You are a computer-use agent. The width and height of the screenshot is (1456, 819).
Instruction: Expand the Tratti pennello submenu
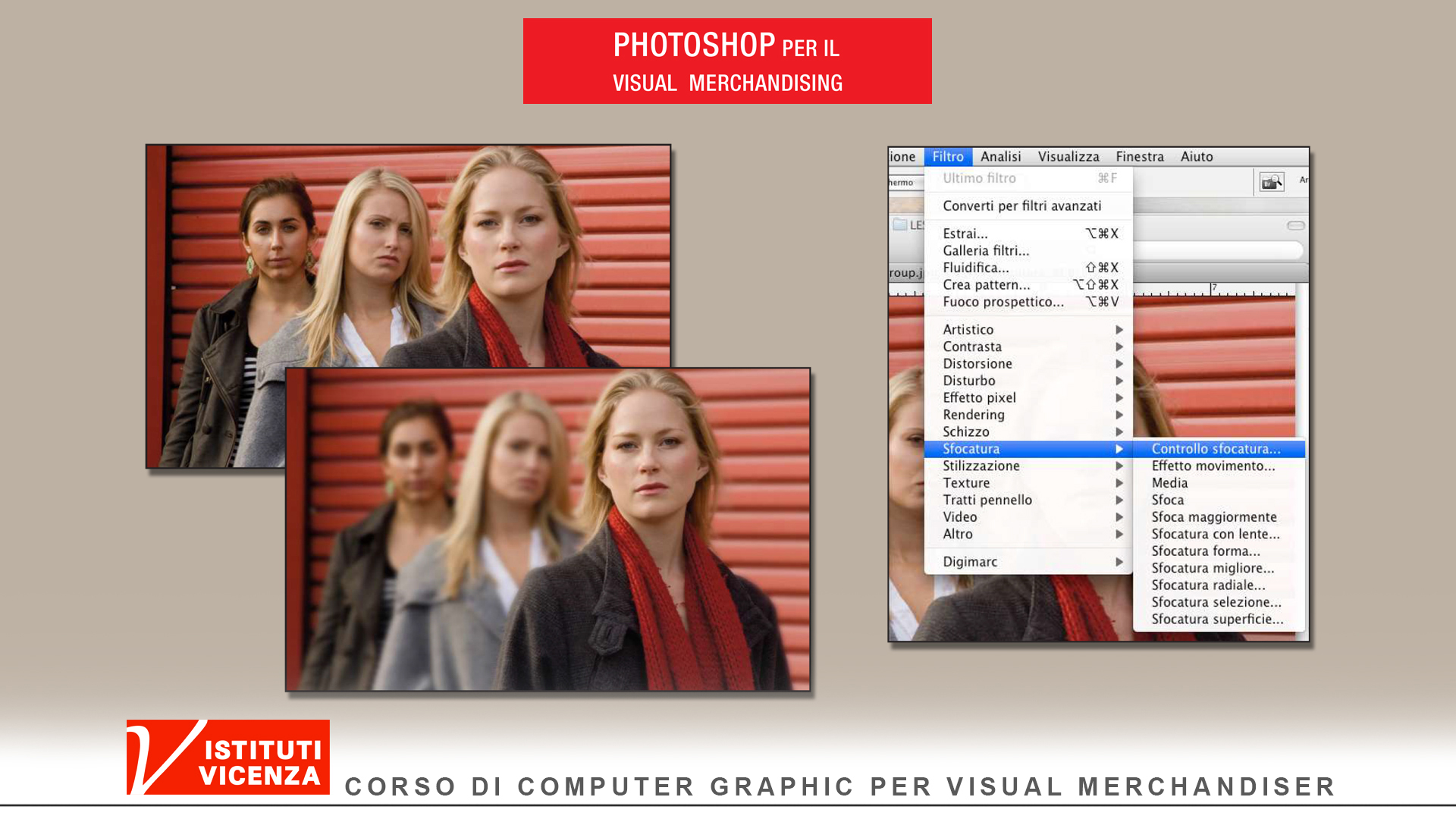point(1028,500)
